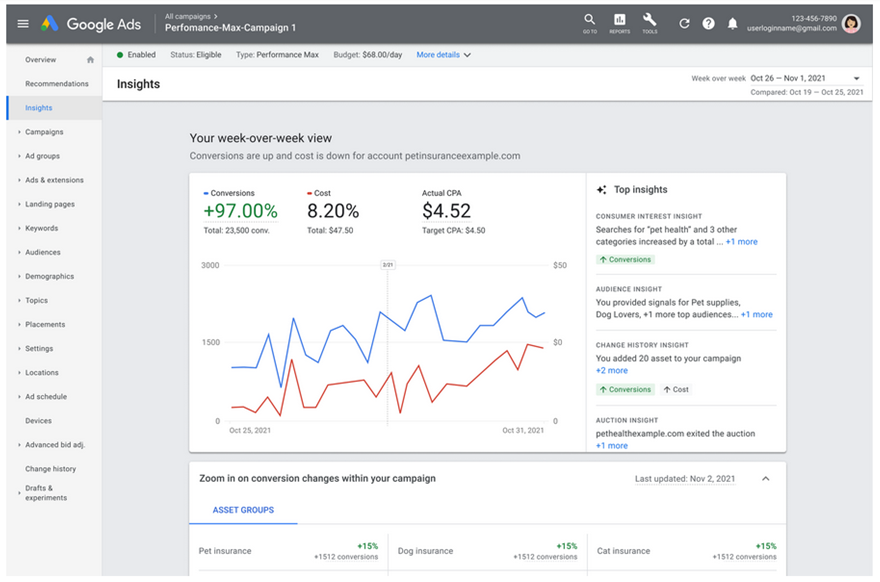This screenshot has height=582, width=880.
Task: Collapse the Zoom in on conversion changes section
Action: pyautogui.click(x=766, y=479)
